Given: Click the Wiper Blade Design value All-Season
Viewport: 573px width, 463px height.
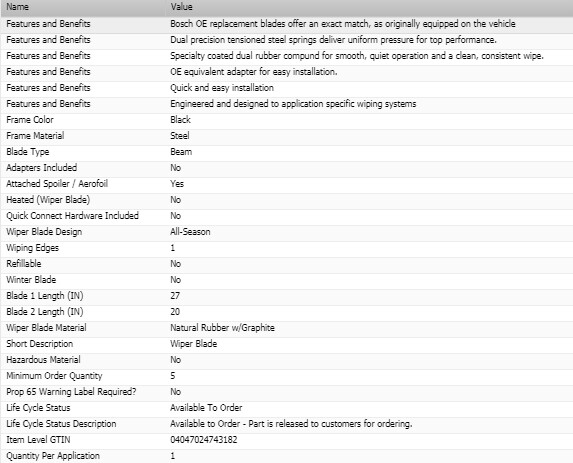Looking at the screenshot, I should pos(190,232).
